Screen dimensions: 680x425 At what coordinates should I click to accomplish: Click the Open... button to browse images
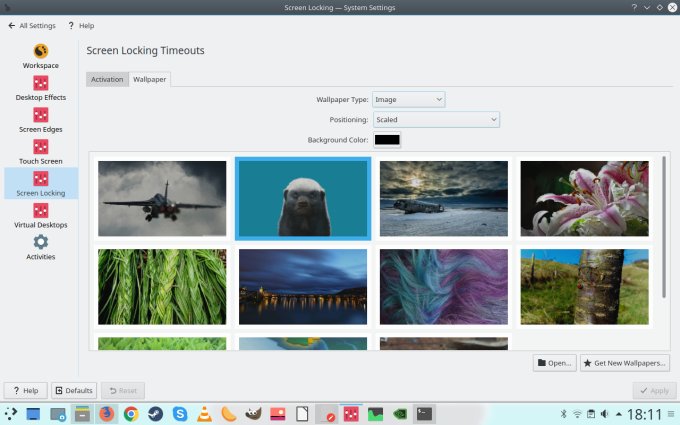click(554, 363)
